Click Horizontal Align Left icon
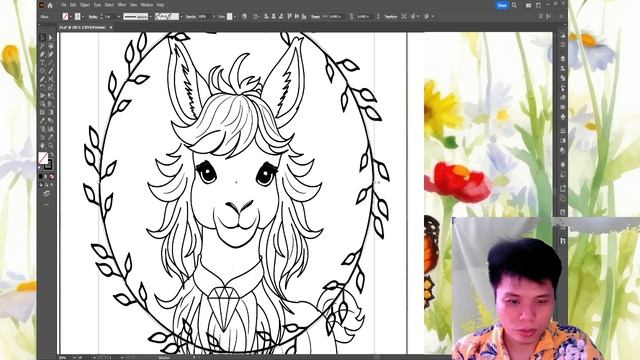The height and width of the screenshot is (360, 640). tap(267, 16)
